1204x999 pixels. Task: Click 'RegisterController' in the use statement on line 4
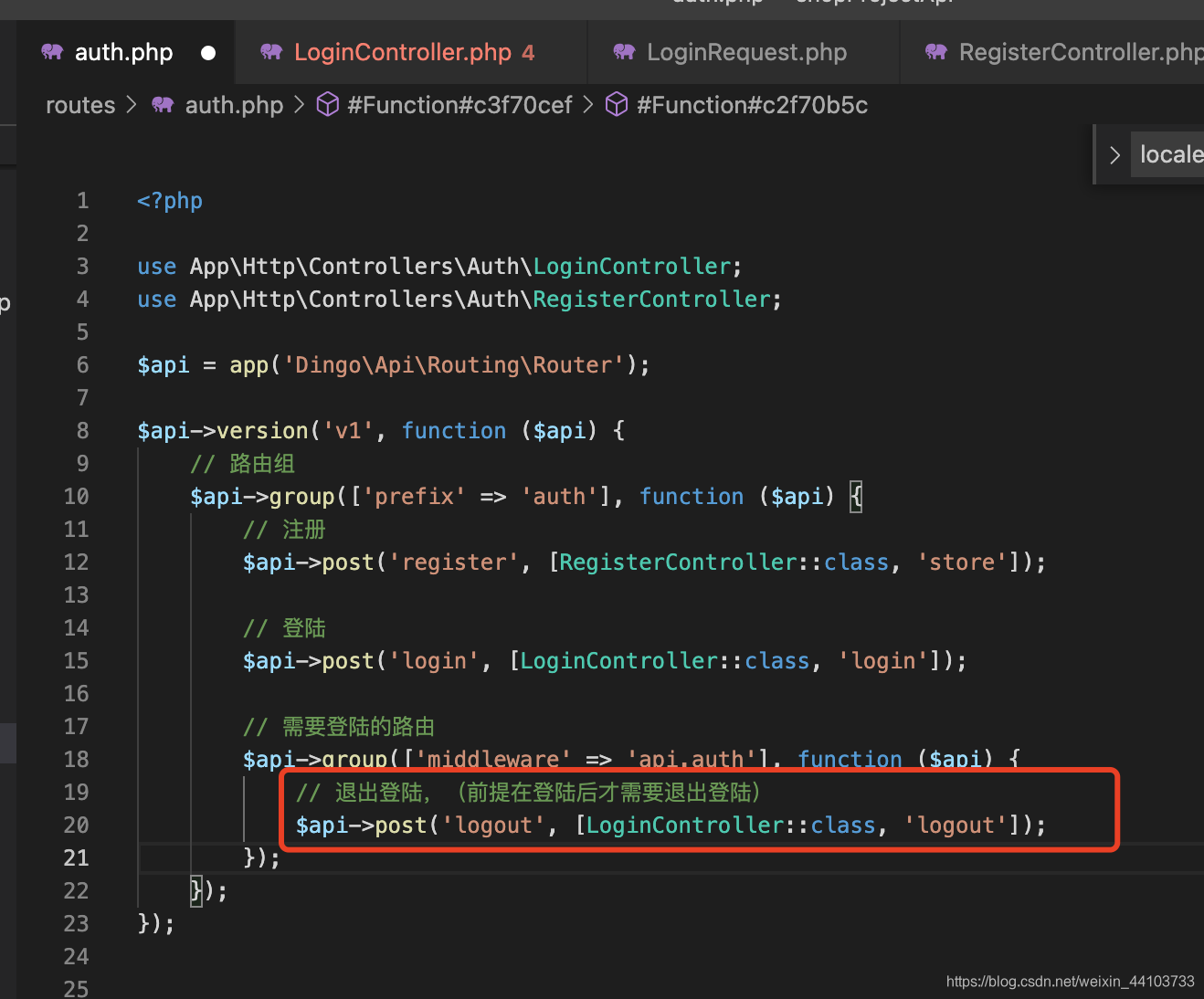point(652,300)
